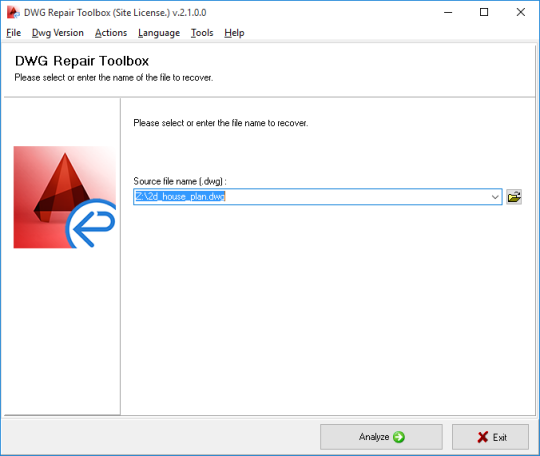540x456 pixels.
Task: Open the Help menu
Action: [x=234, y=33]
